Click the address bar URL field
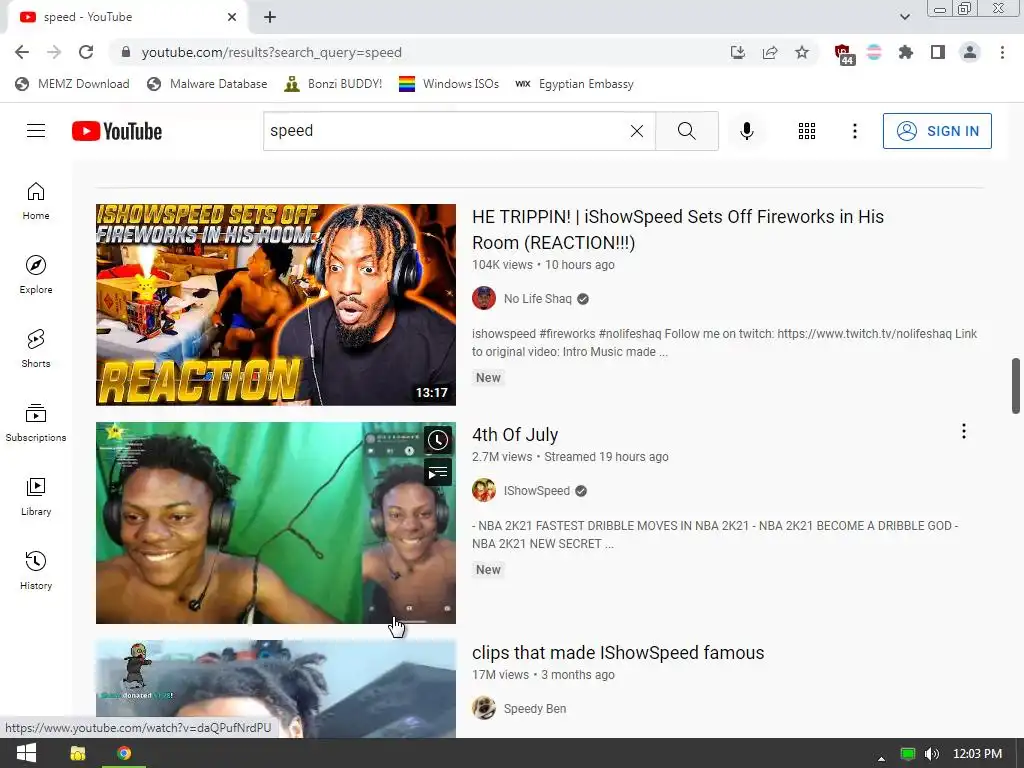 (418, 52)
